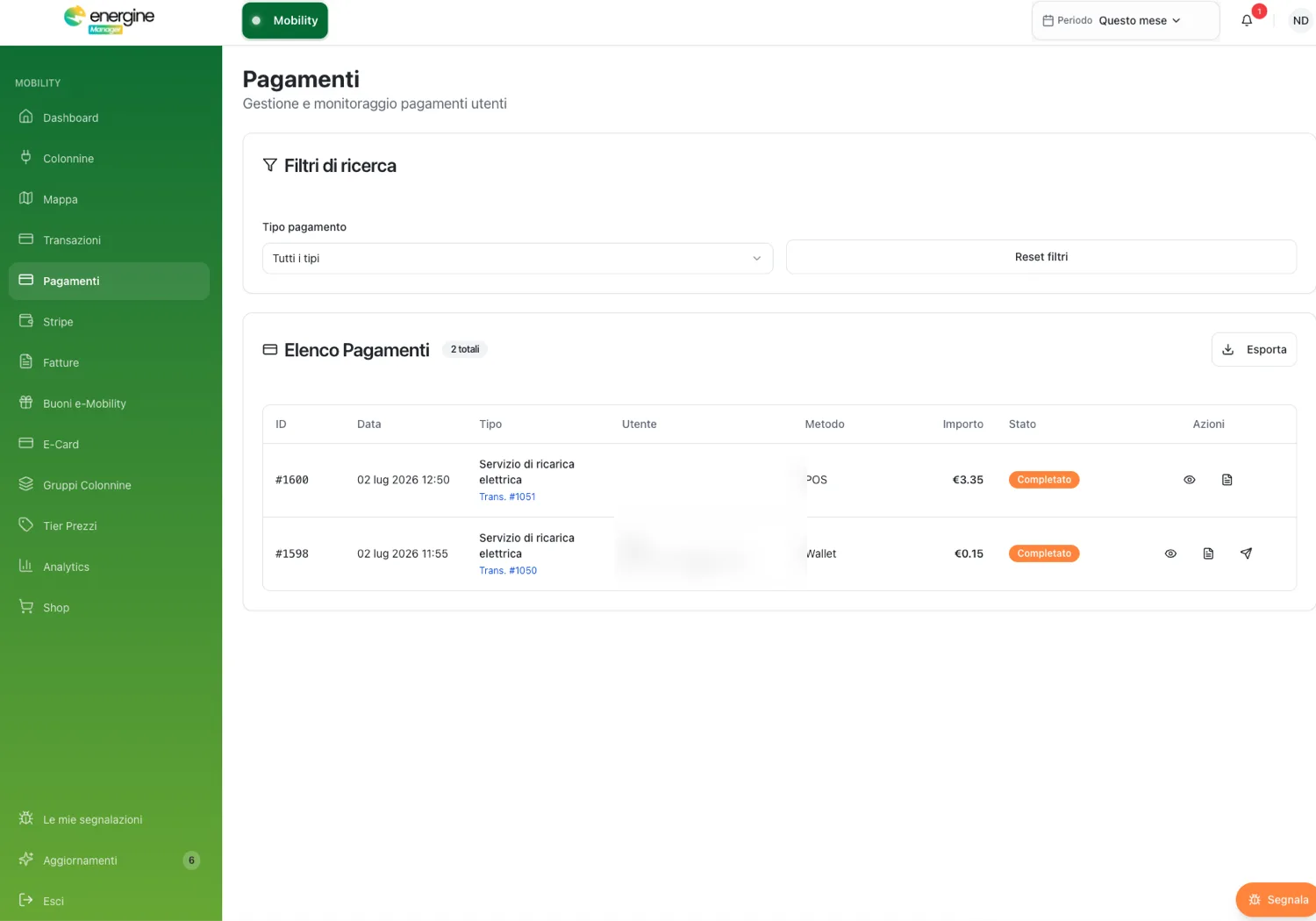Image resolution: width=1316 pixels, height=921 pixels.
Task: Select Pagamenti in the sidebar
Action: tap(109, 281)
